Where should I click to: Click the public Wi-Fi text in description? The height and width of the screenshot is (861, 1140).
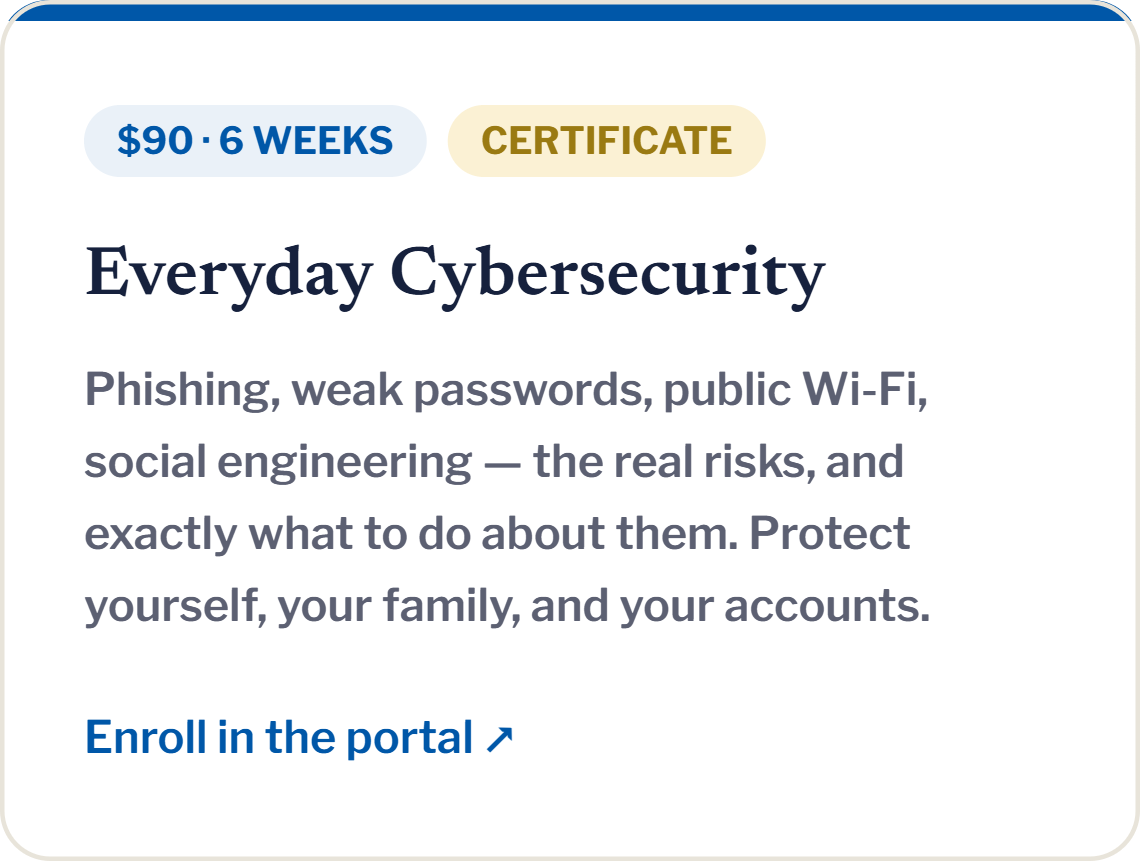[x=795, y=391]
